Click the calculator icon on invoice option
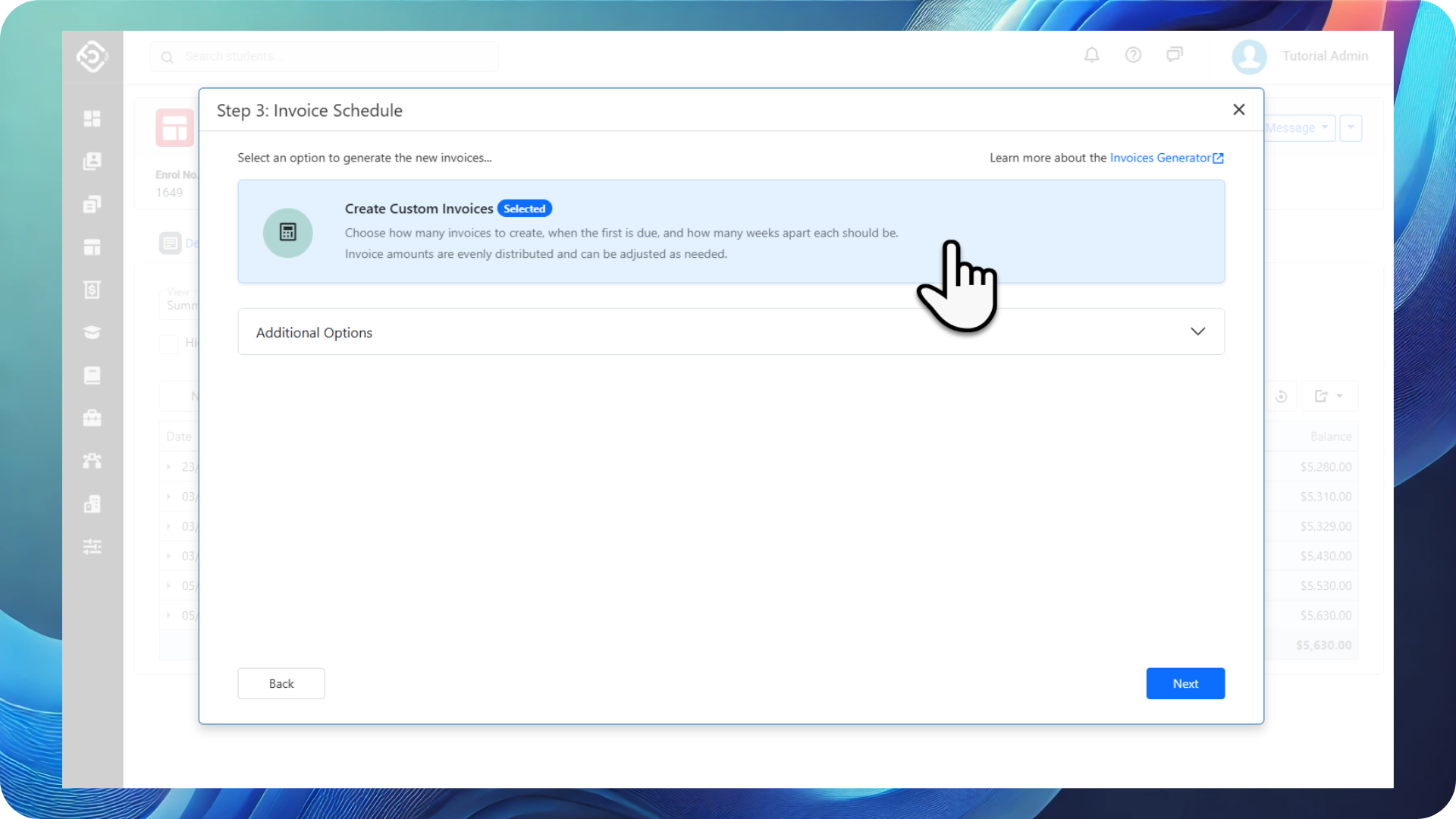The width and height of the screenshot is (1456, 819). (x=287, y=233)
